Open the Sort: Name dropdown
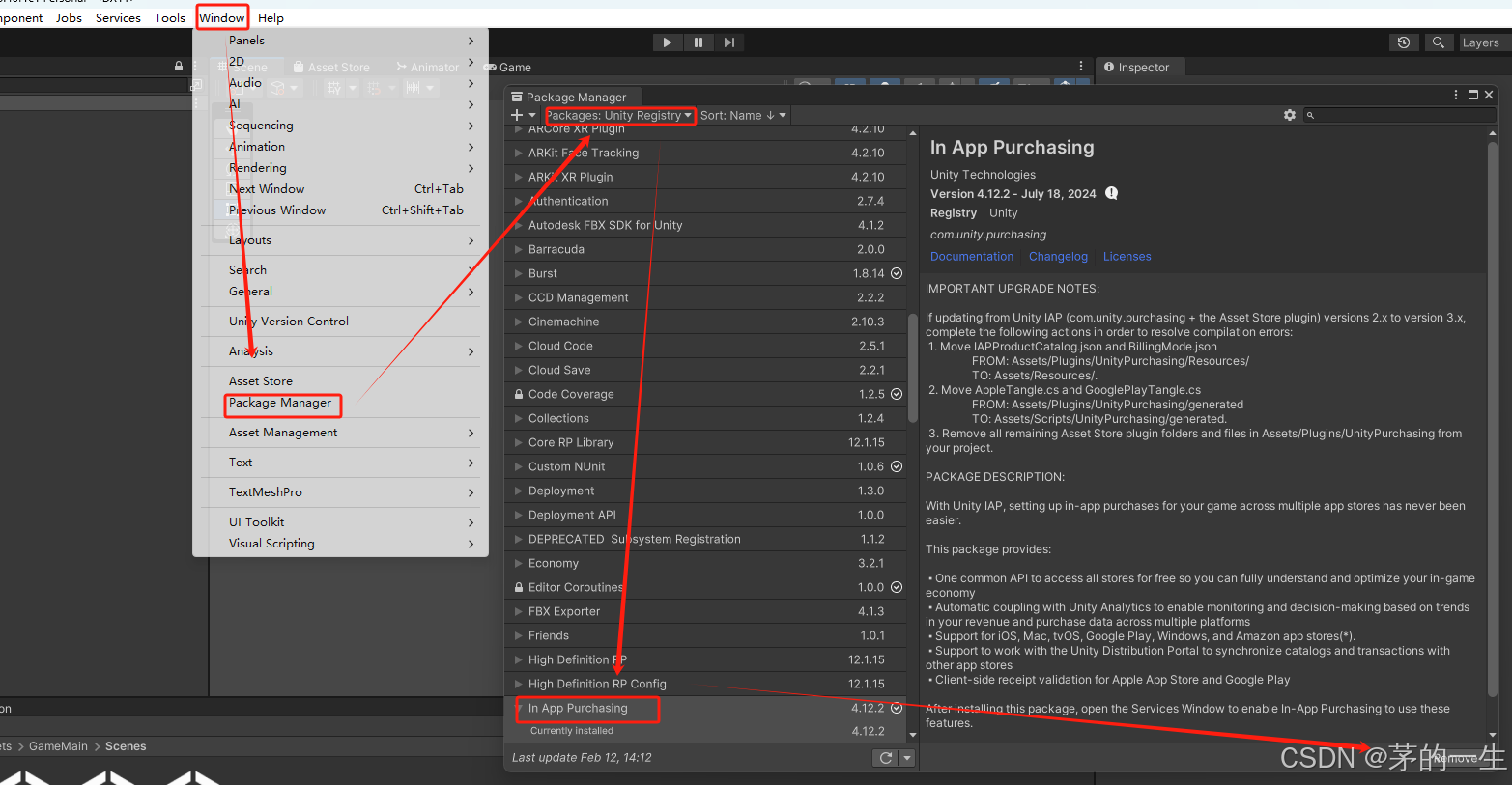 click(743, 116)
